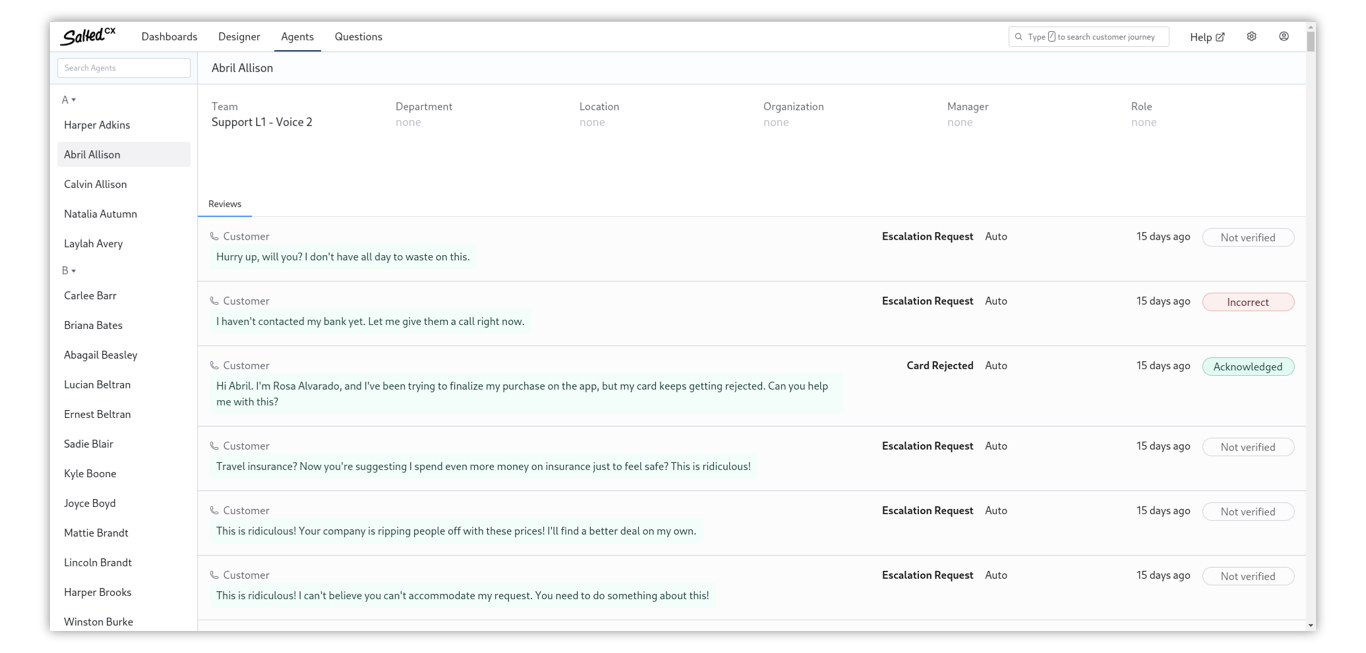The height and width of the screenshot is (653, 1366).
Task: Open the Dashboards menu
Action: [x=169, y=37]
